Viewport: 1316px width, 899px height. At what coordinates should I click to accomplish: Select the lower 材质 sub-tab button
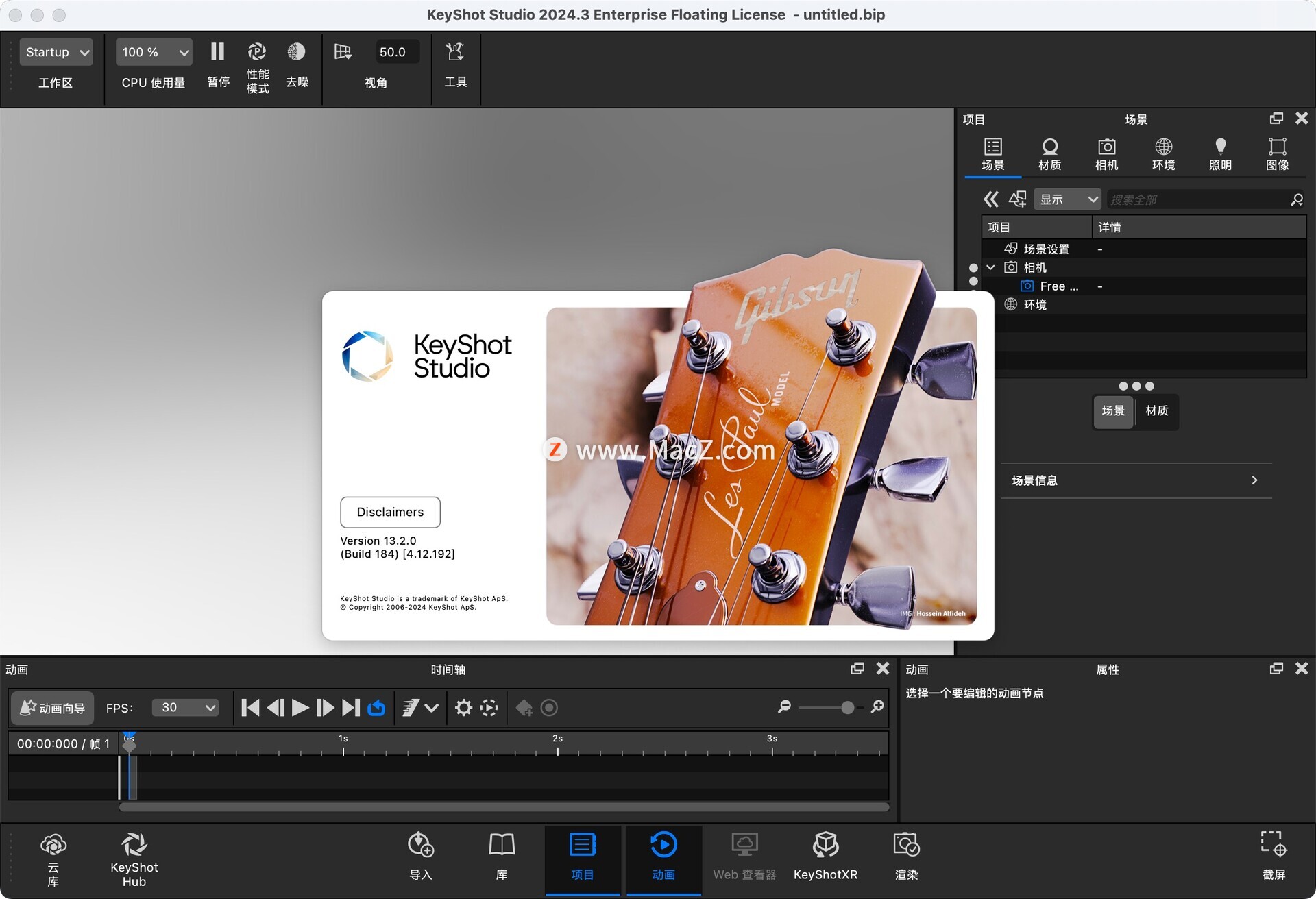(1157, 411)
